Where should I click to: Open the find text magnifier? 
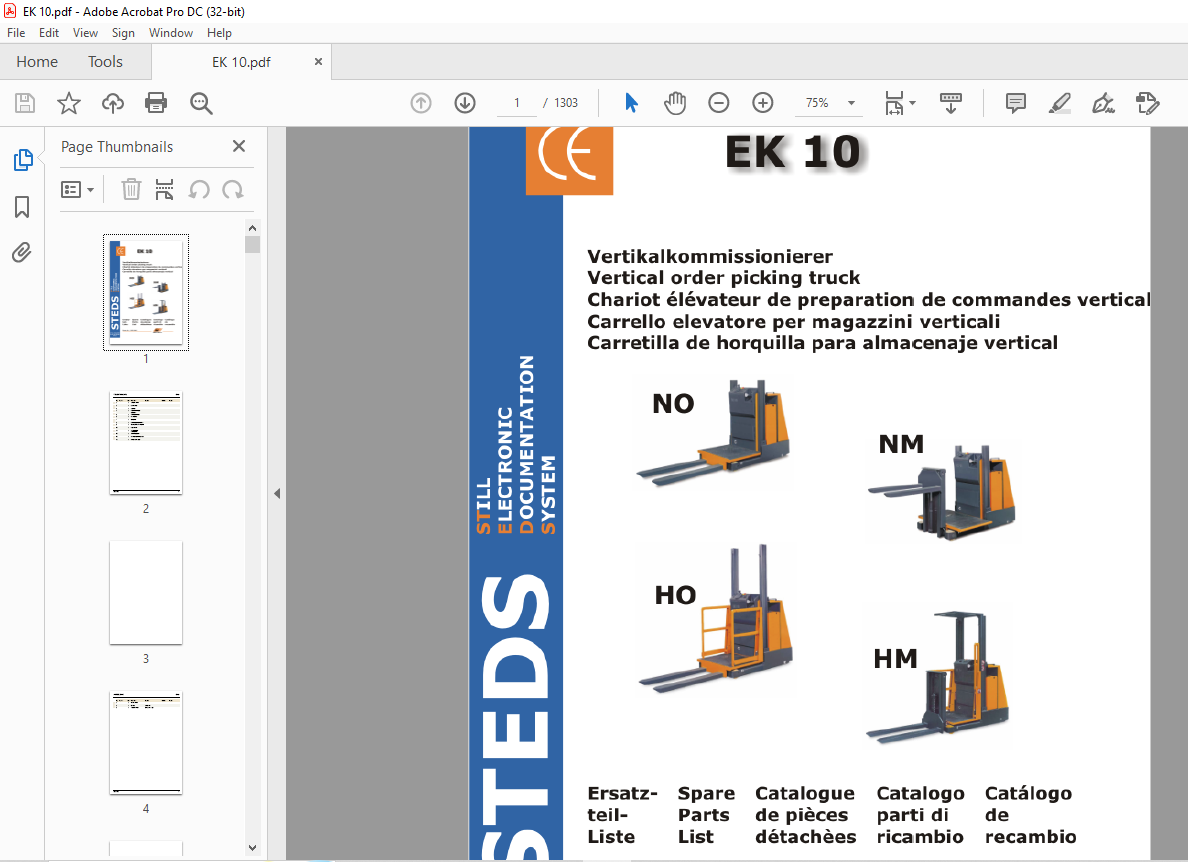(201, 103)
